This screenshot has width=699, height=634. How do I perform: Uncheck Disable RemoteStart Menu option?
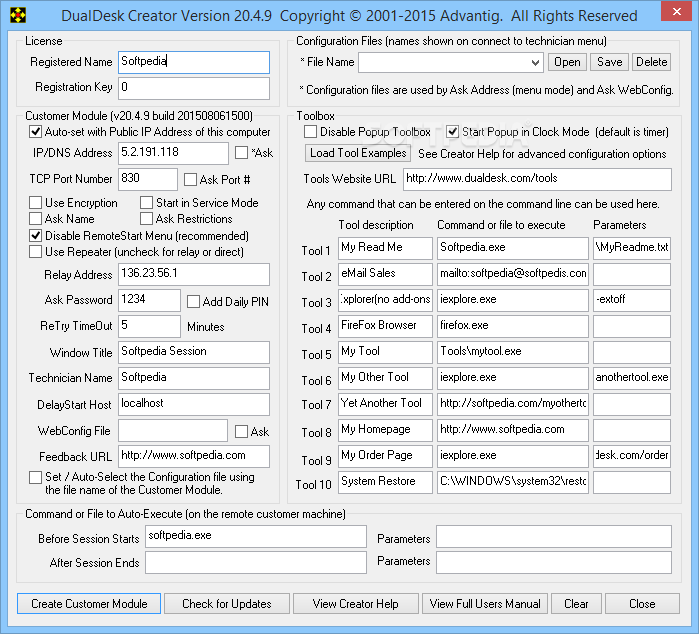(x=36, y=236)
